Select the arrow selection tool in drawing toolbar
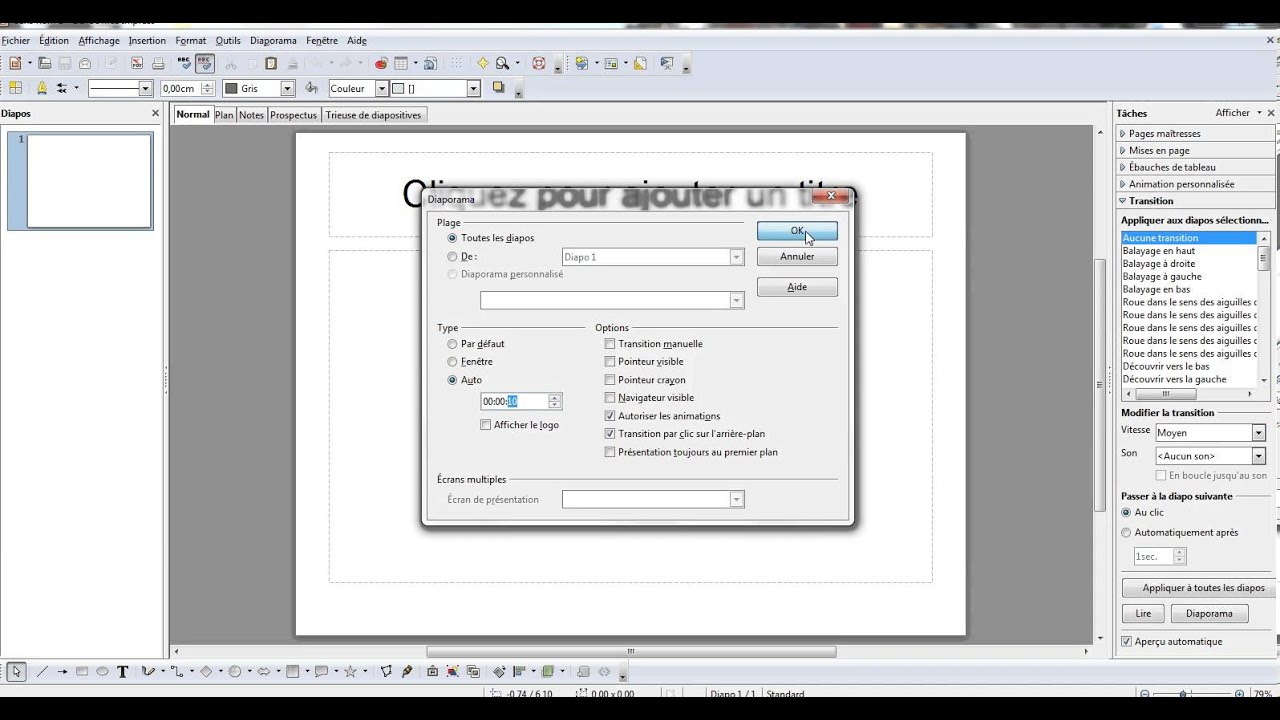 click(x=16, y=672)
